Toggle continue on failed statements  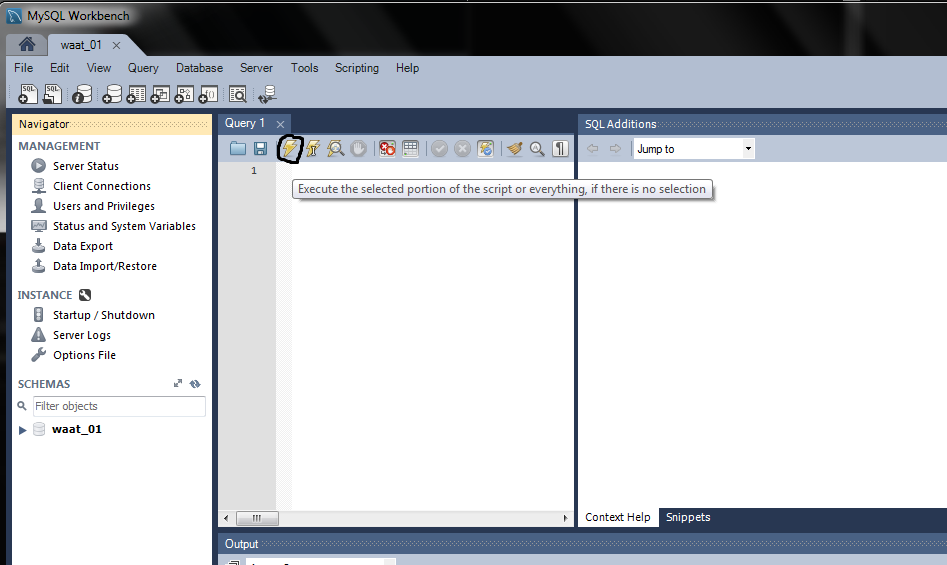(x=387, y=148)
